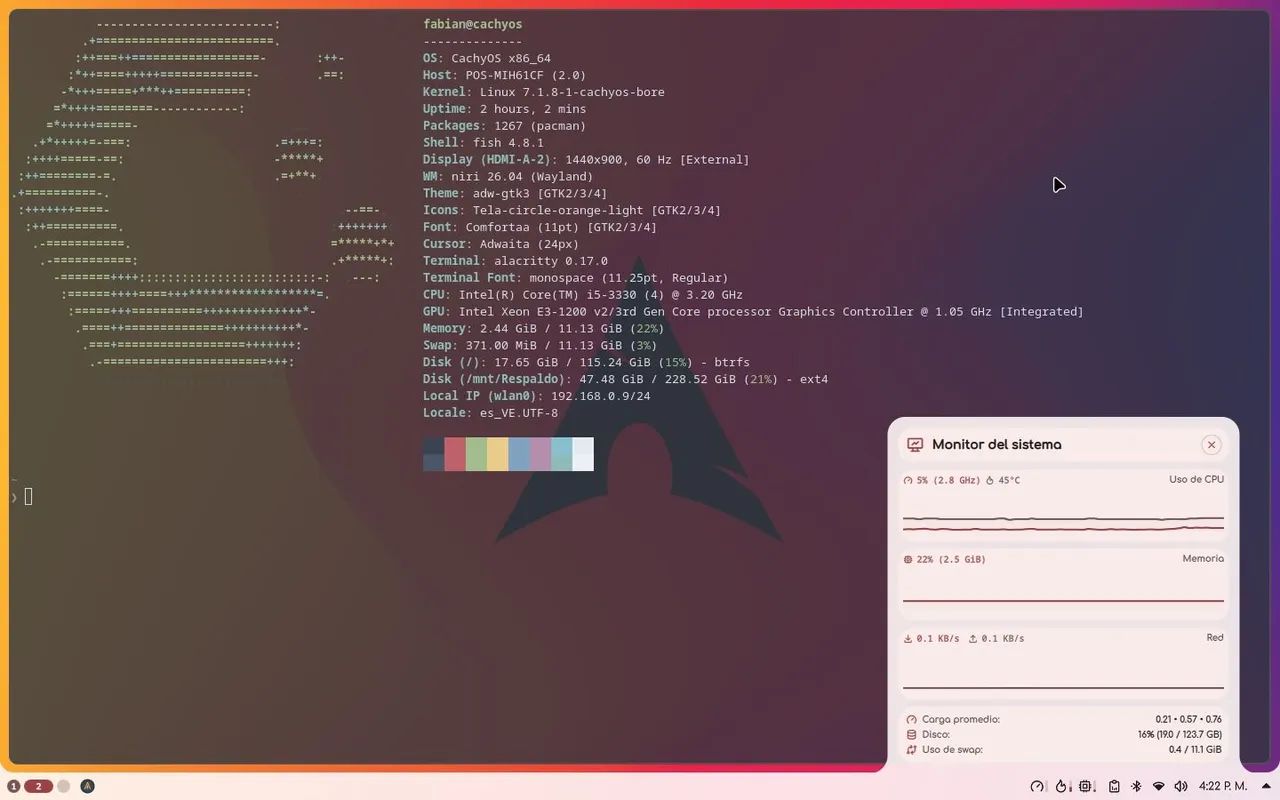The width and height of the screenshot is (1280, 800).
Task: Click the green color block in the terminal palette
Action: coord(476,454)
